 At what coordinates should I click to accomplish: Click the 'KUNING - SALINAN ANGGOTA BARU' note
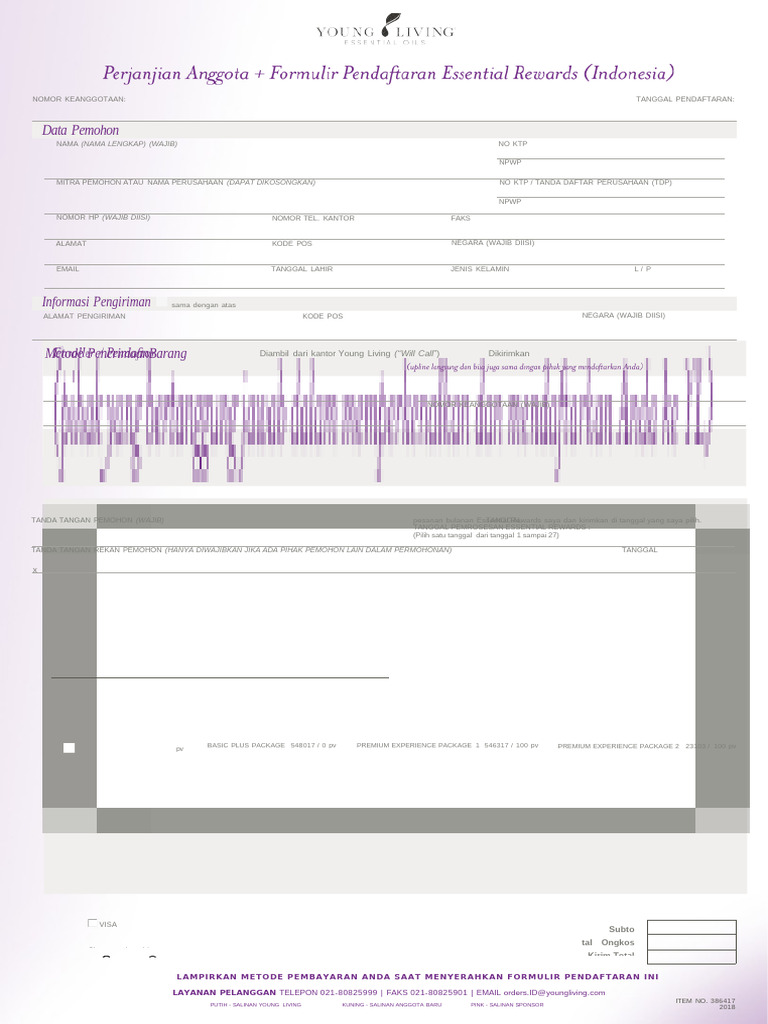tap(392, 1005)
